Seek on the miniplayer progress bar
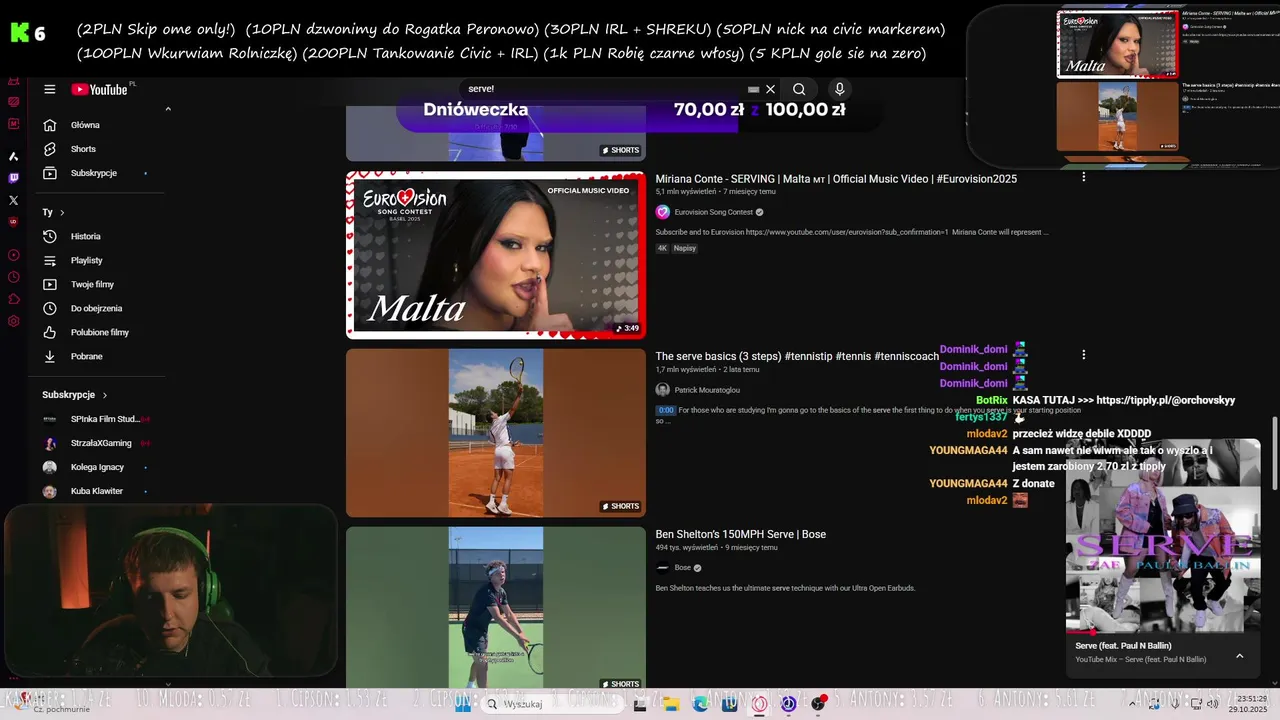The image size is (1280, 720). pos(1163,632)
